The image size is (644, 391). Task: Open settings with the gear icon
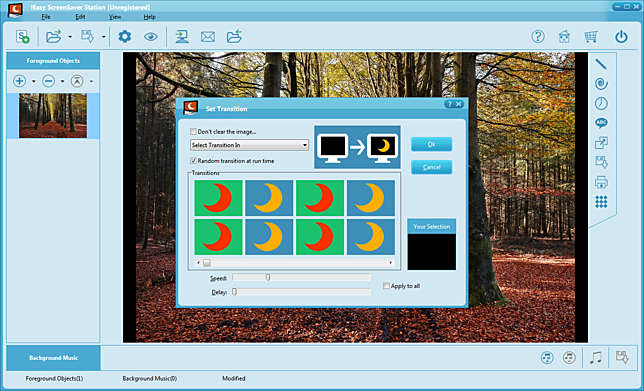(124, 37)
